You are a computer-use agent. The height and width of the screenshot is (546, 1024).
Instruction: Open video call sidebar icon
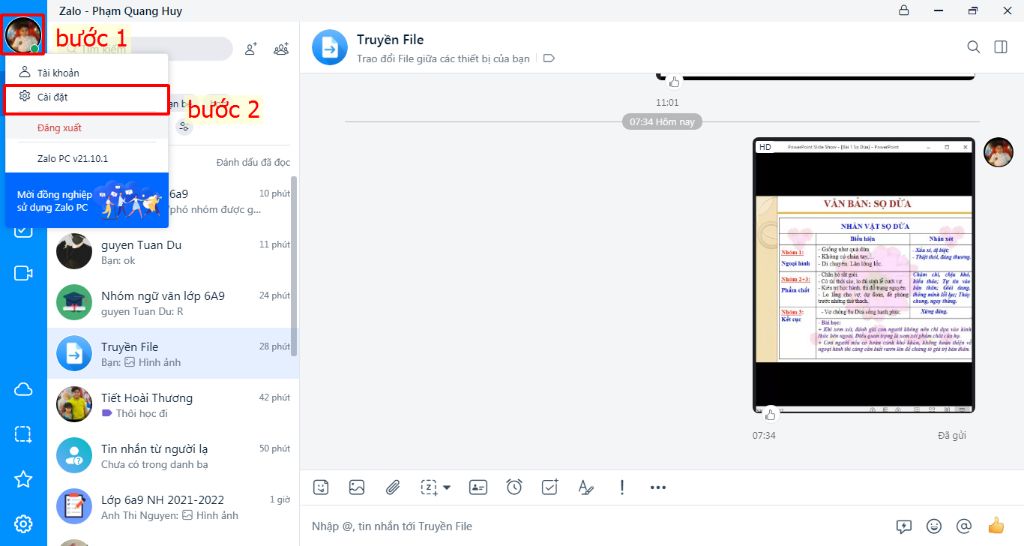pyautogui.click(x=24, y=273)
